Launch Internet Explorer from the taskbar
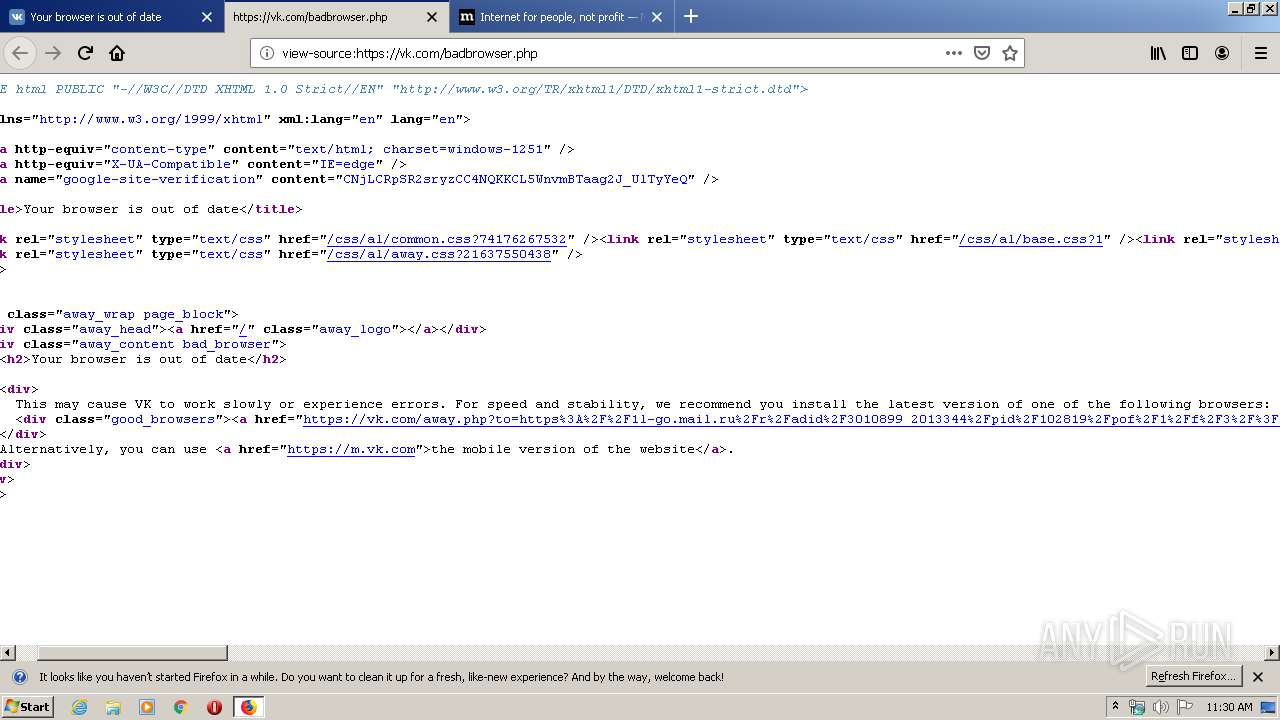The height and width of the screenshot is (720, 1280). [79, 707]
